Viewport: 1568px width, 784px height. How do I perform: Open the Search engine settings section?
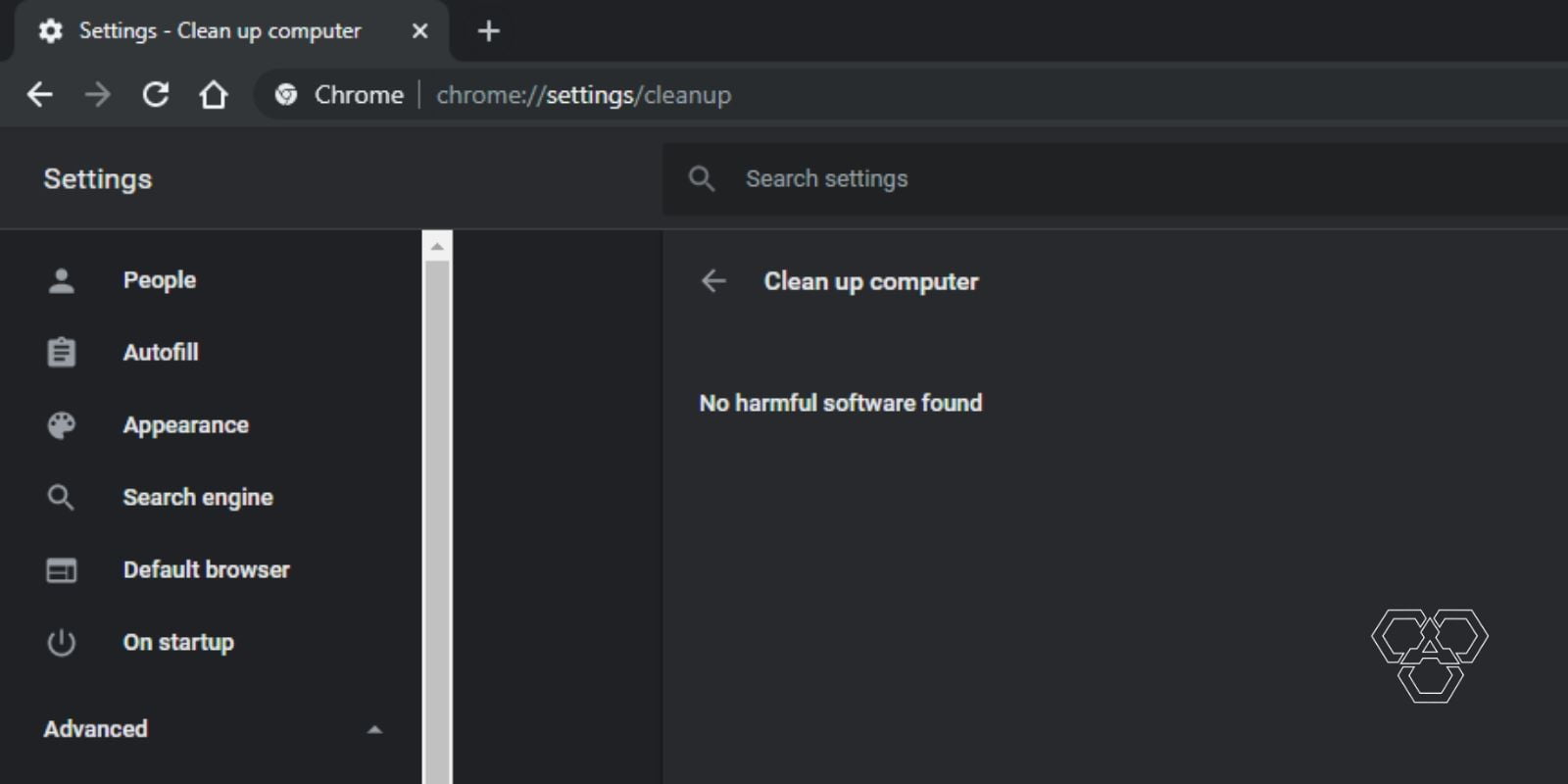198,498
